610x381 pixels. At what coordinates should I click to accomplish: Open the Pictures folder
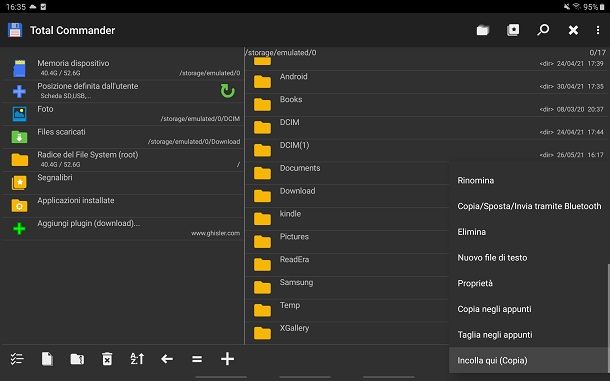(347, 242)
